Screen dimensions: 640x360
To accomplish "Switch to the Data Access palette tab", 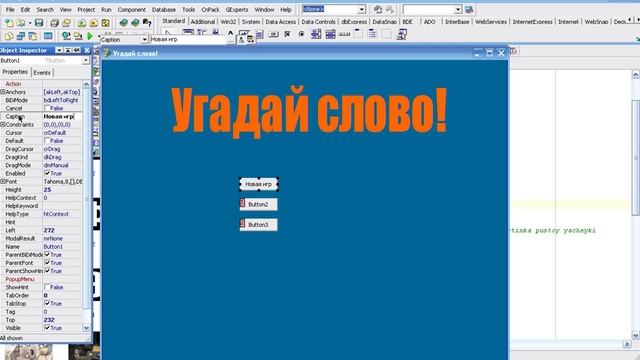I will pos(280,22).
